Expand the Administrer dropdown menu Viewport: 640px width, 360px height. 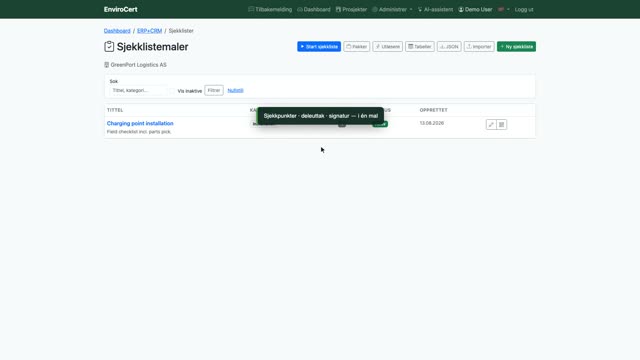(392, 9)
